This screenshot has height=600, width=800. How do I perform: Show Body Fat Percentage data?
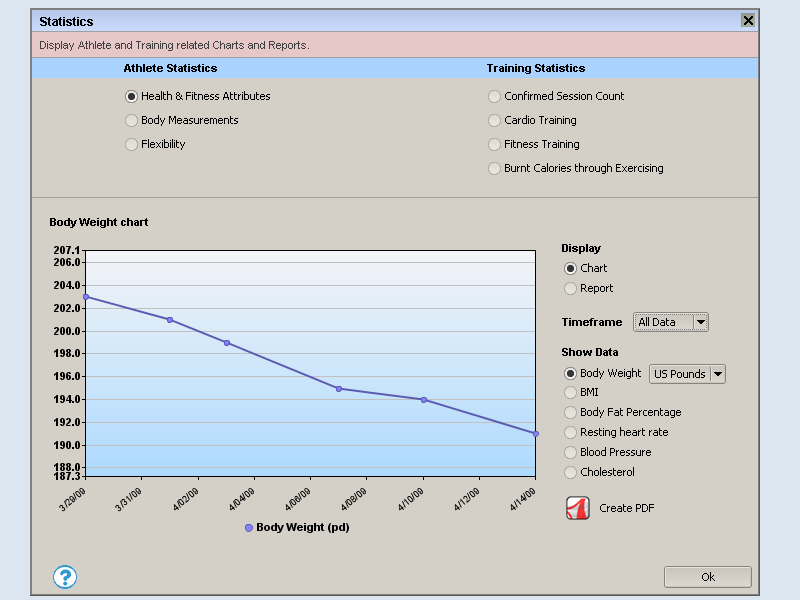coord(571,413)
